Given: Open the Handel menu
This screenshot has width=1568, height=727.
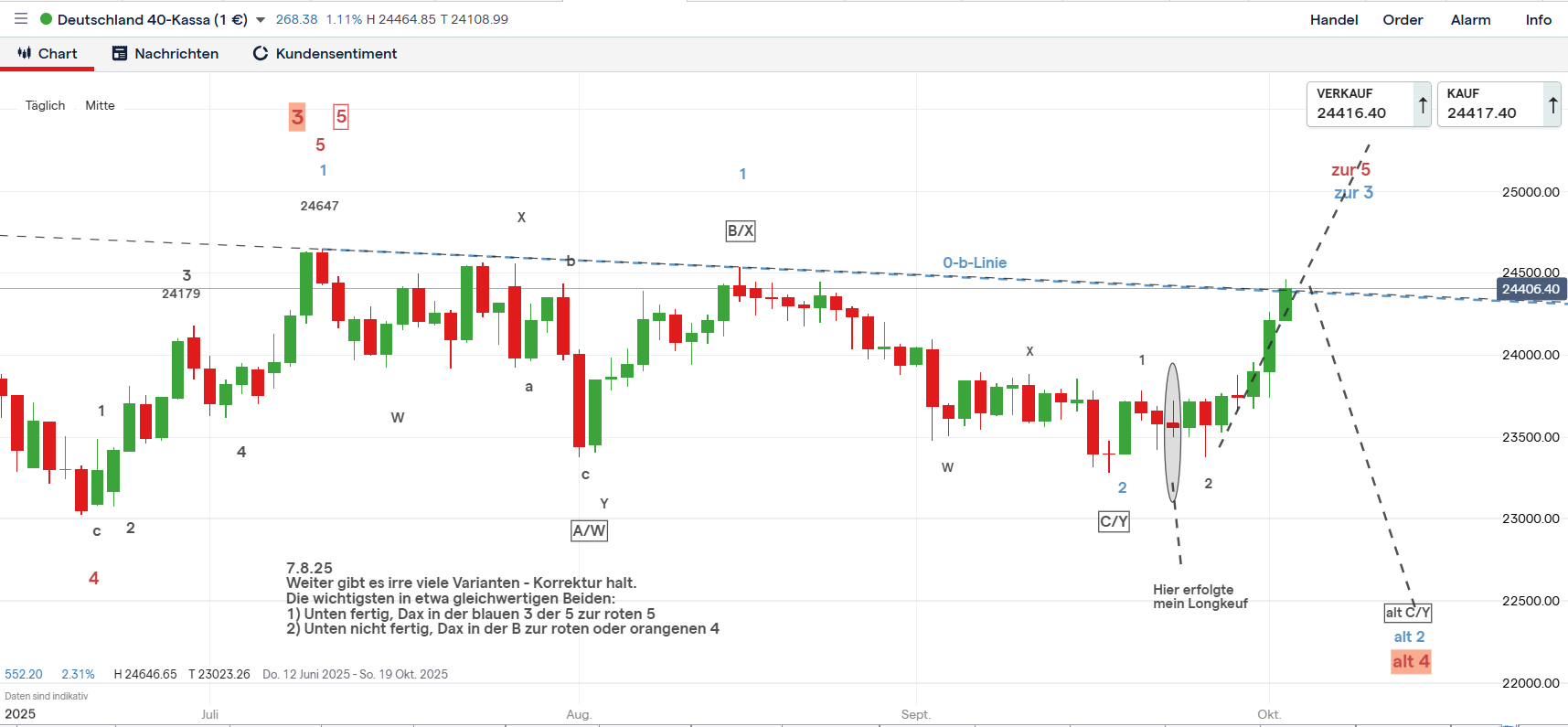Looking at the screenshot, I should pyautogui.click(x=1333, y=20).
